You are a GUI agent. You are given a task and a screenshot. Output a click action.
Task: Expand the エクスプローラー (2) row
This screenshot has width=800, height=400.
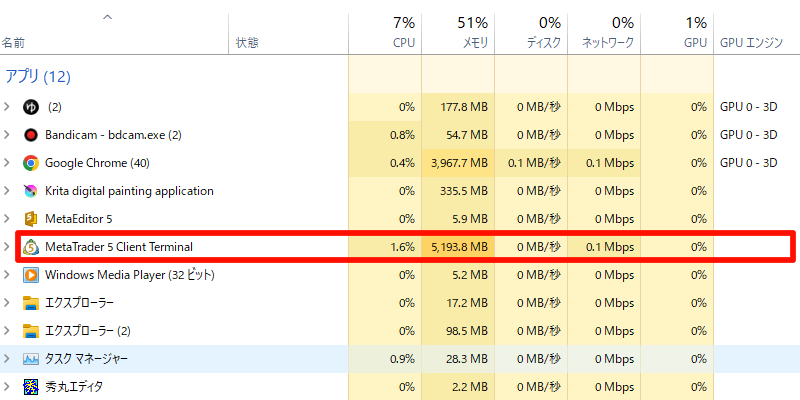[7, 332]
